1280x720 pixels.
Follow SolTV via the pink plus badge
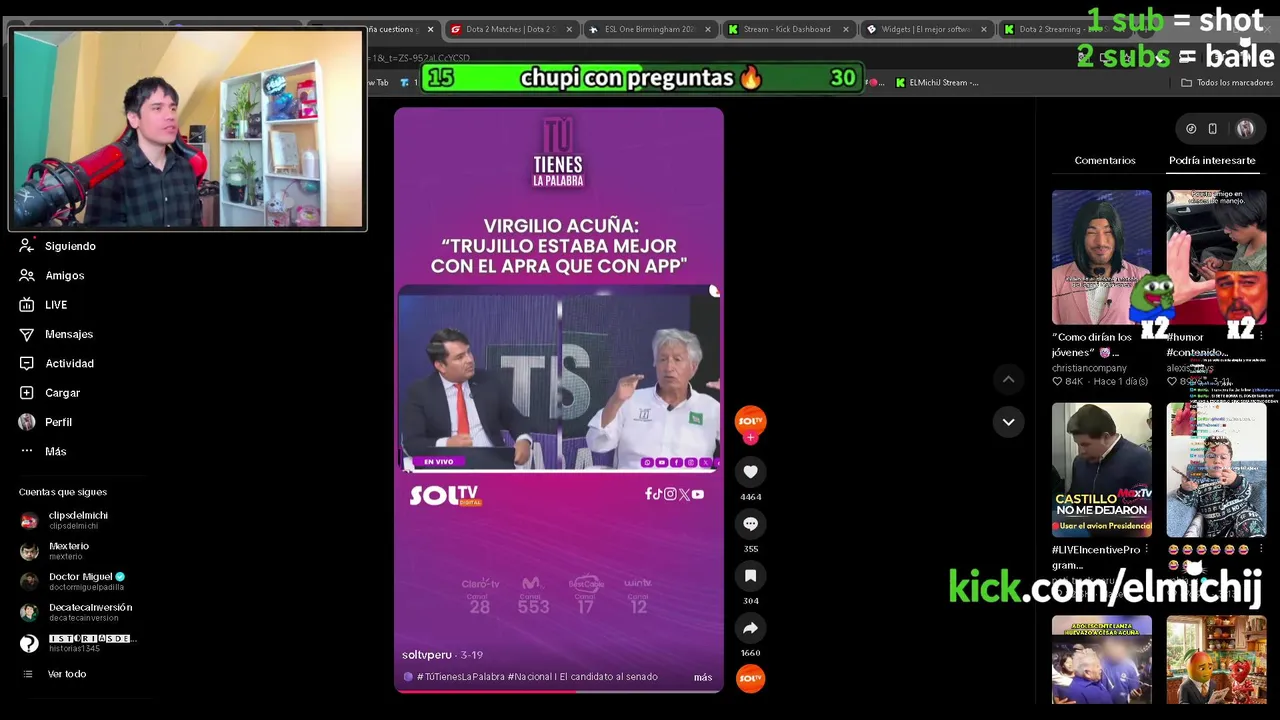751,438
